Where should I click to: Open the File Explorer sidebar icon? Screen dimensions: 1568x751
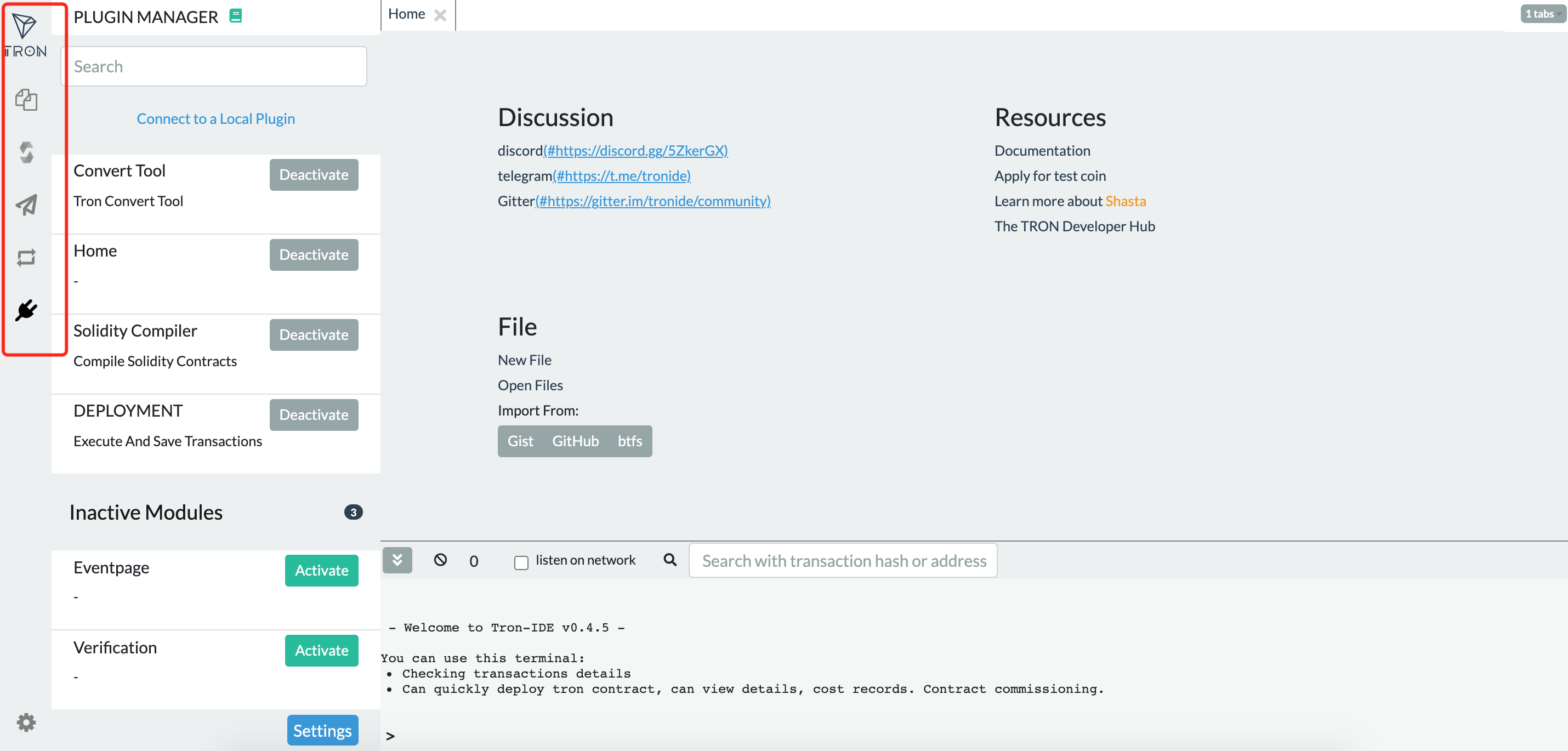tap(26, 100)
